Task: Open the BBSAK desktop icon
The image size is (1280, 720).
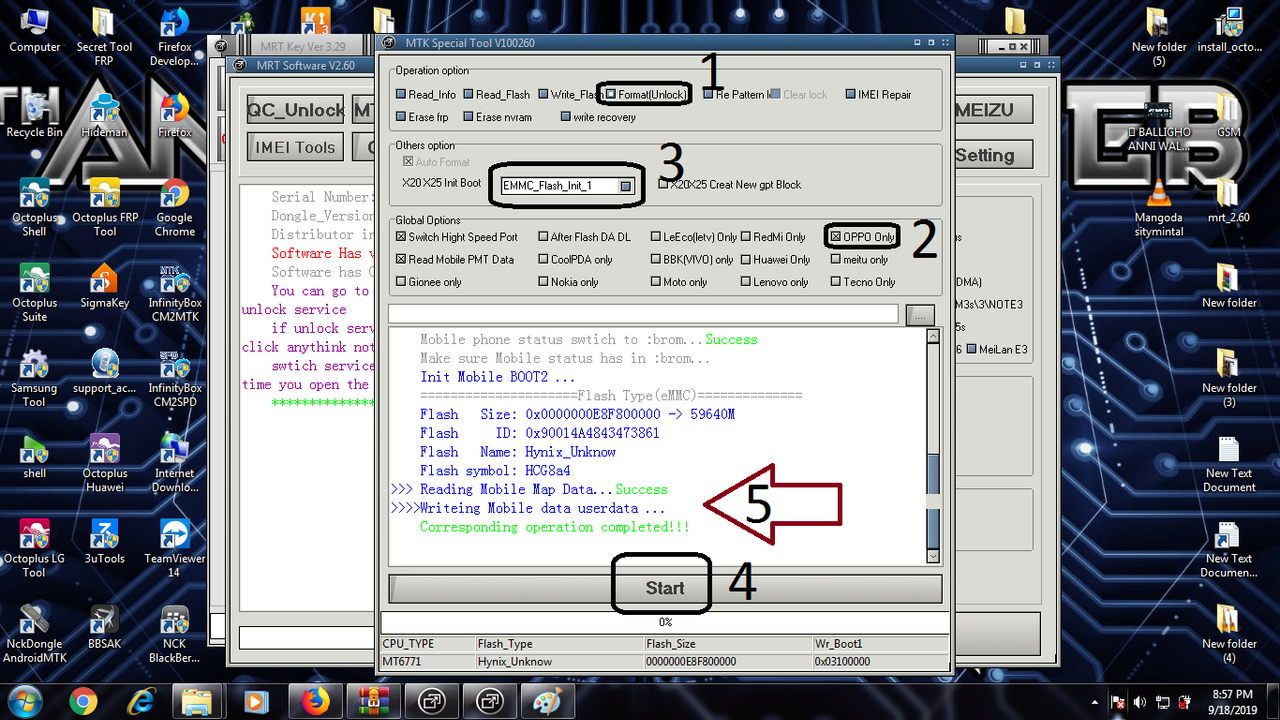Action: click(105, 627)
